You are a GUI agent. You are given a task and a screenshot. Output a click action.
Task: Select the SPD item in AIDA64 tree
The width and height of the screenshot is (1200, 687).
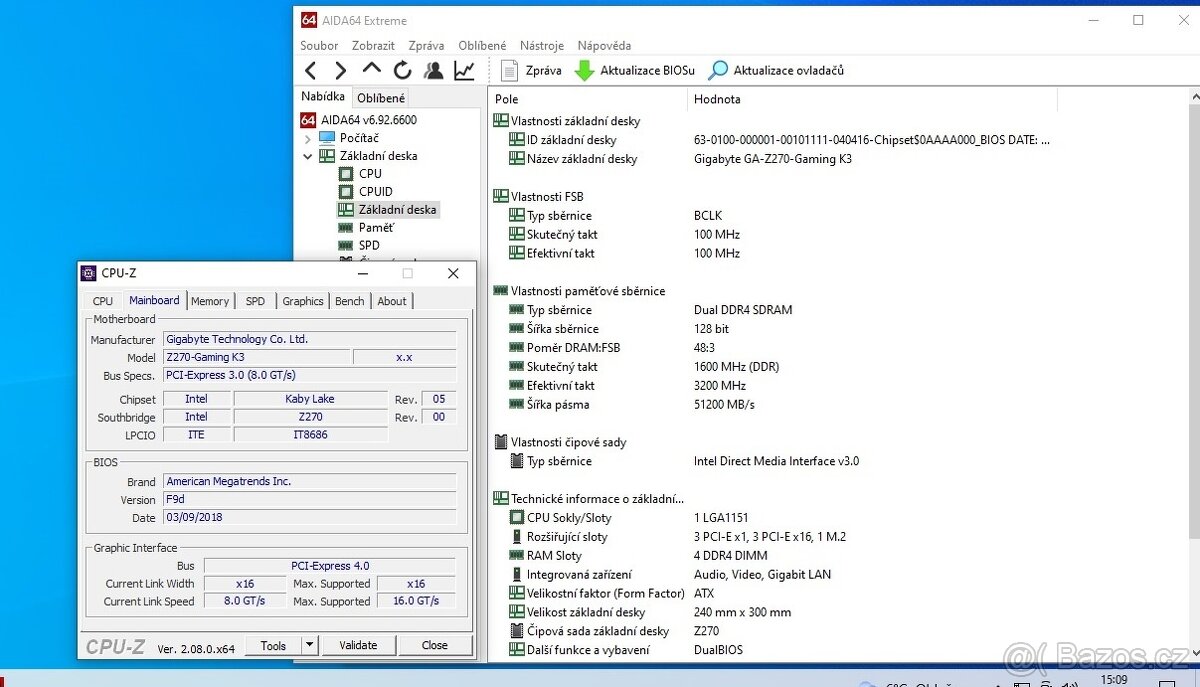(x=369, y=245)
